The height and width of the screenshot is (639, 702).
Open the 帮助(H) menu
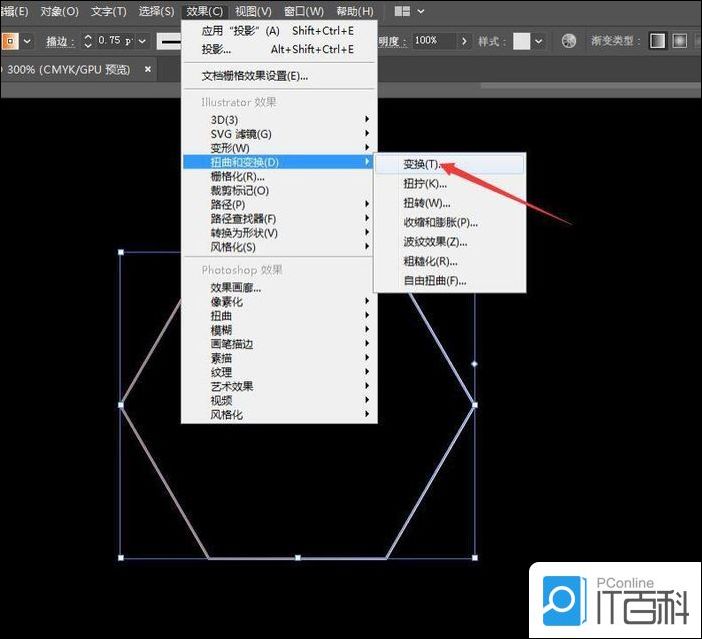pyautogui.click(x=354, y=11)
